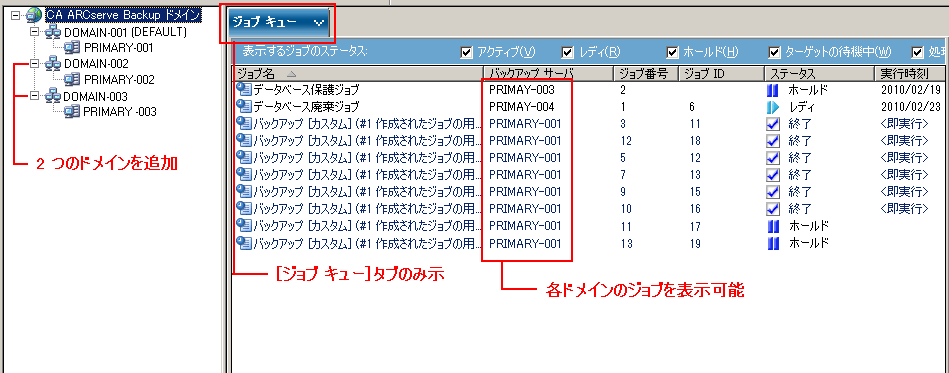The width and height of the screenshot is (949, 373).
Task: Select the データベース保護ジョブ row
Action: (x=590, y=90)
